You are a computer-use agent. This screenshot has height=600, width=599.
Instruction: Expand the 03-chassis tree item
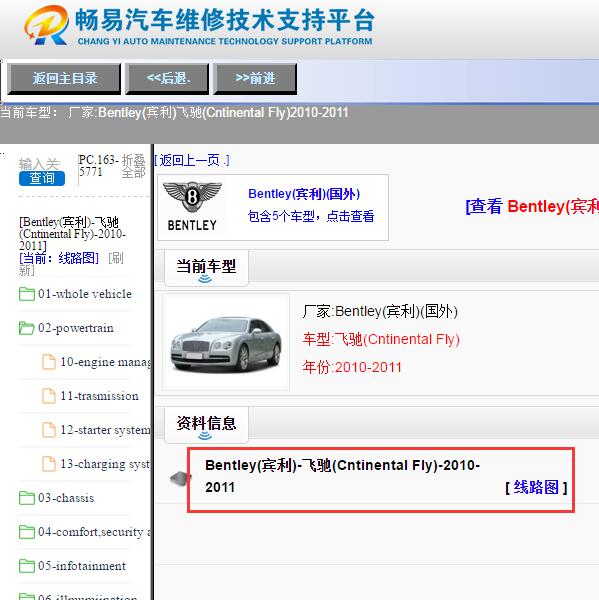[x=66, y=498]
